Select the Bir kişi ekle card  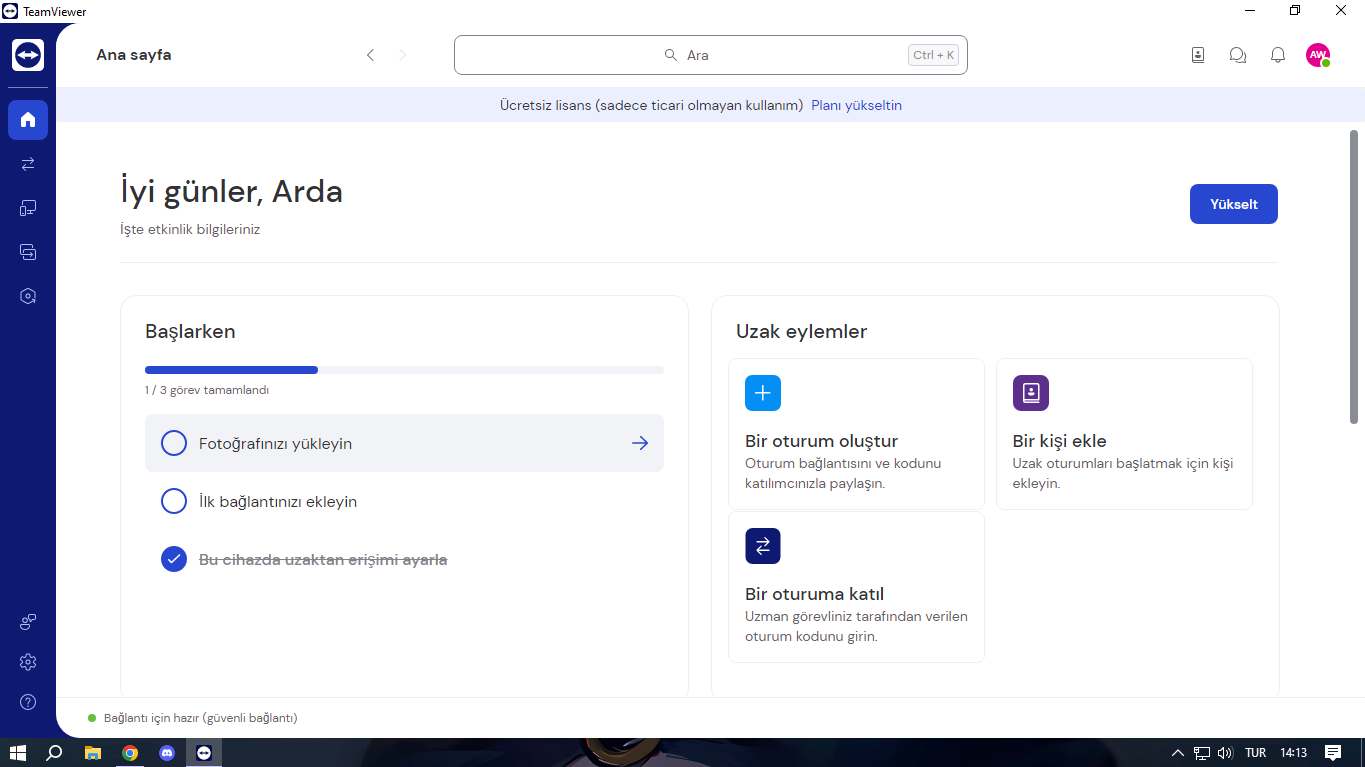(x=1124, y=434)
